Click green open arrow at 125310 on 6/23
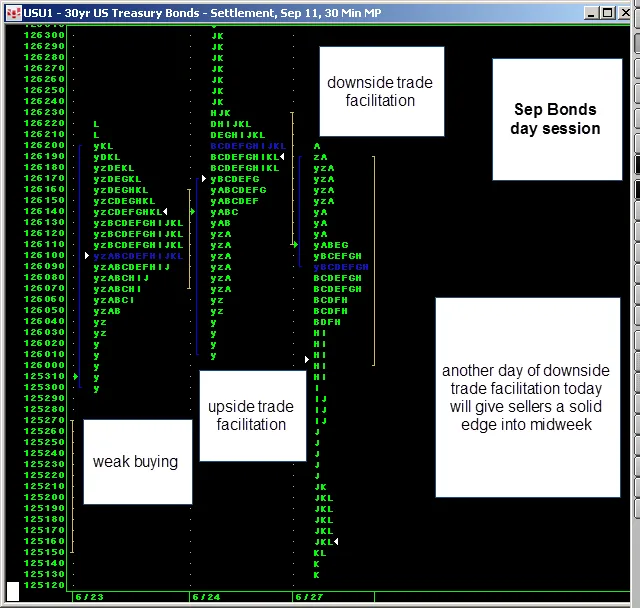Viewport: 640px width, 608px height. coord(76,376)
